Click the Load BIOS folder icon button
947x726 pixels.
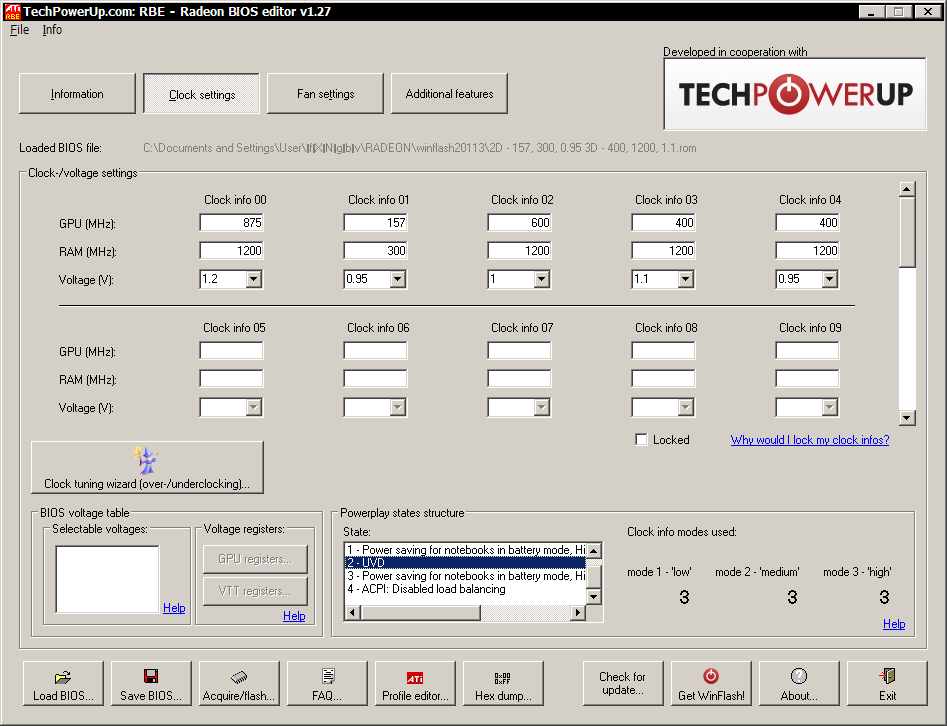[x=62, y=685]
